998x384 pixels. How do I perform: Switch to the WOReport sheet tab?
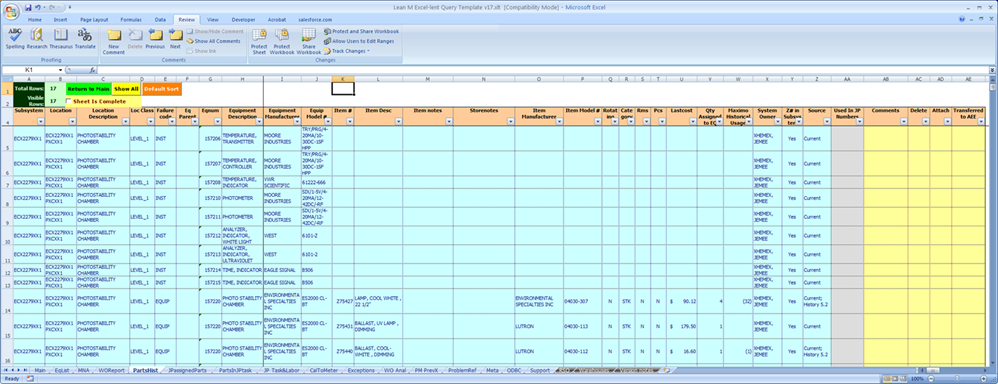pyautogui.click(x=111, y=370)
